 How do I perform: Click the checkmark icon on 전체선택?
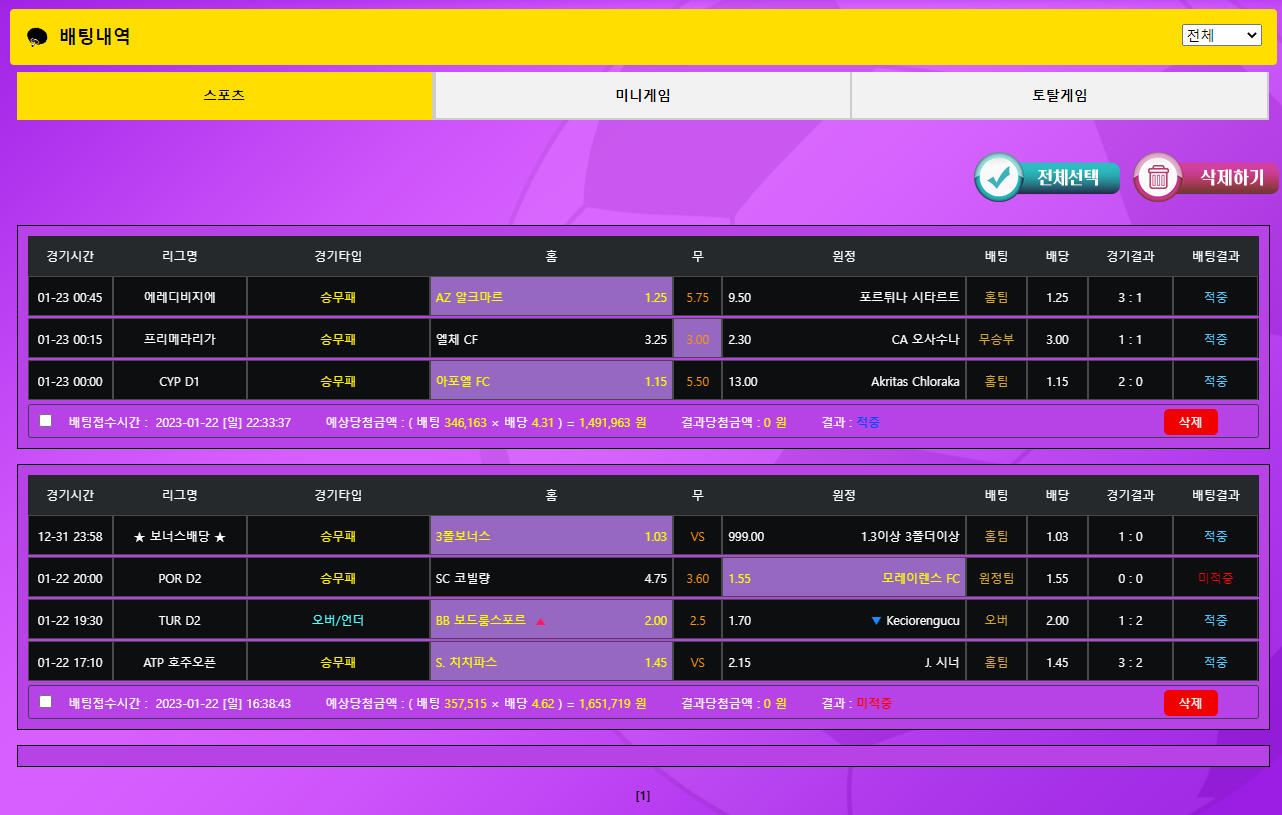tap(997, 178)
